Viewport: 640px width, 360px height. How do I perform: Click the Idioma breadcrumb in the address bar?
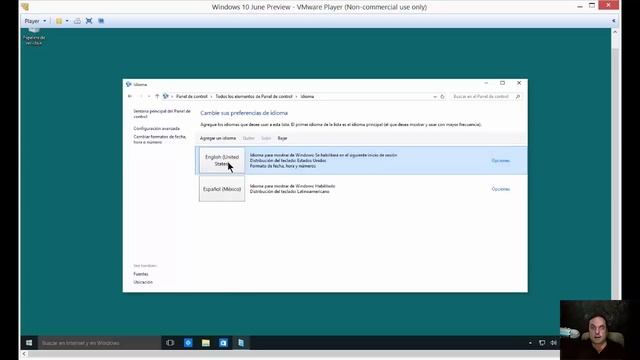click(307, 97)
